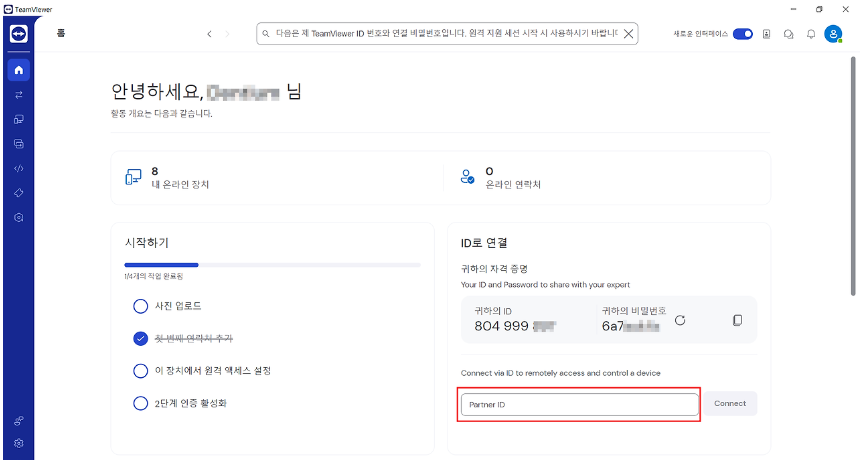Select the 이 장치에서 원격 액세스 설정 circle
This screenshot has height=460, width=862.
(141, 371)
